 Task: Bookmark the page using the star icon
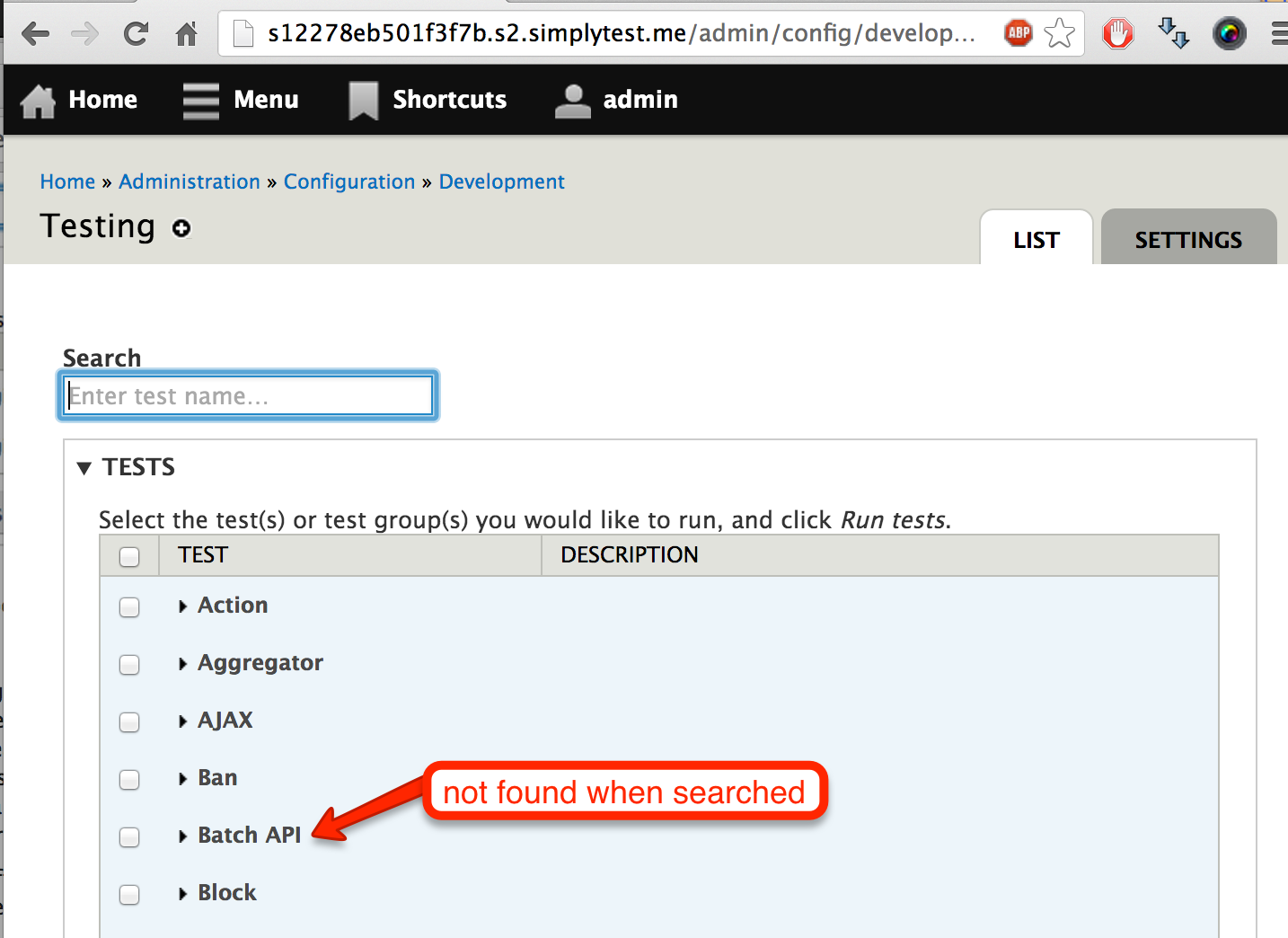[1060, 33]
